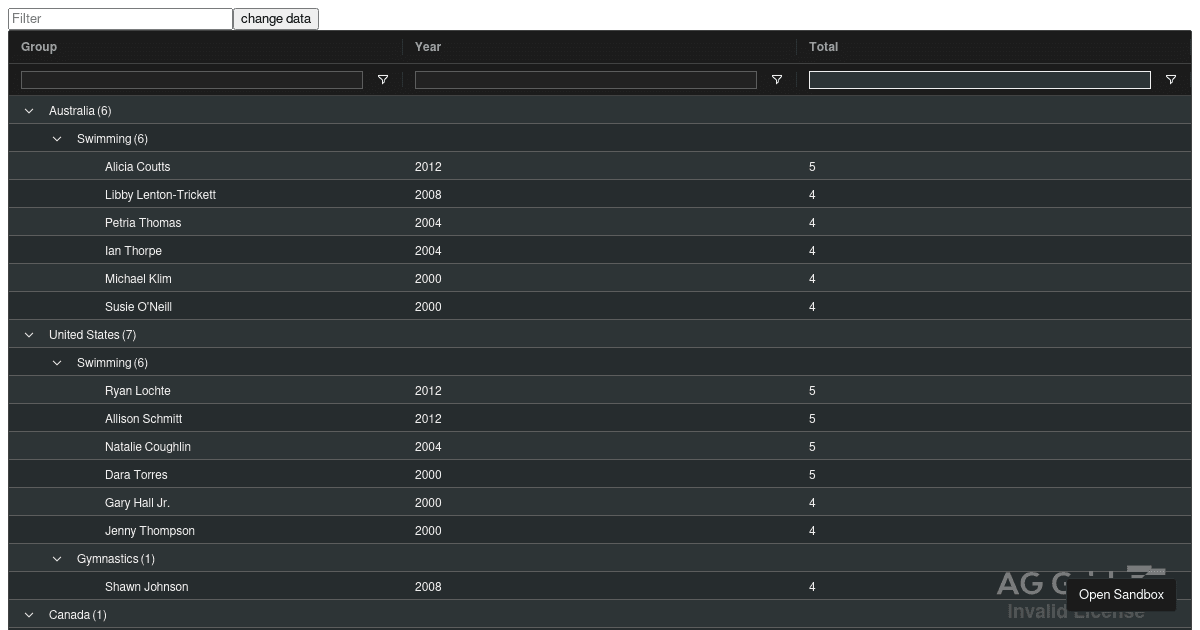Image resolution: width=1200 pixels, height=630 pixels.
Task: Sort by the Group column header
Action: point(38,47)
